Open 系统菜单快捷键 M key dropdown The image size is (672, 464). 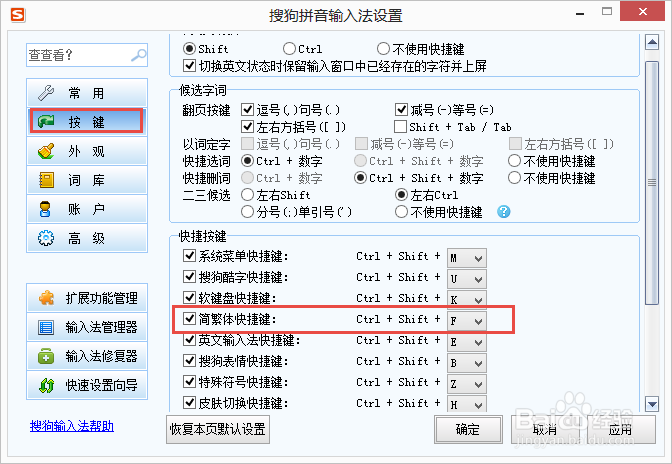click(x=467, y=258)
